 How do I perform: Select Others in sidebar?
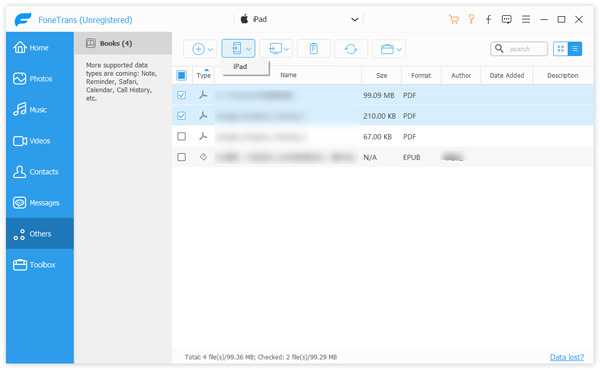click(39, 234)
